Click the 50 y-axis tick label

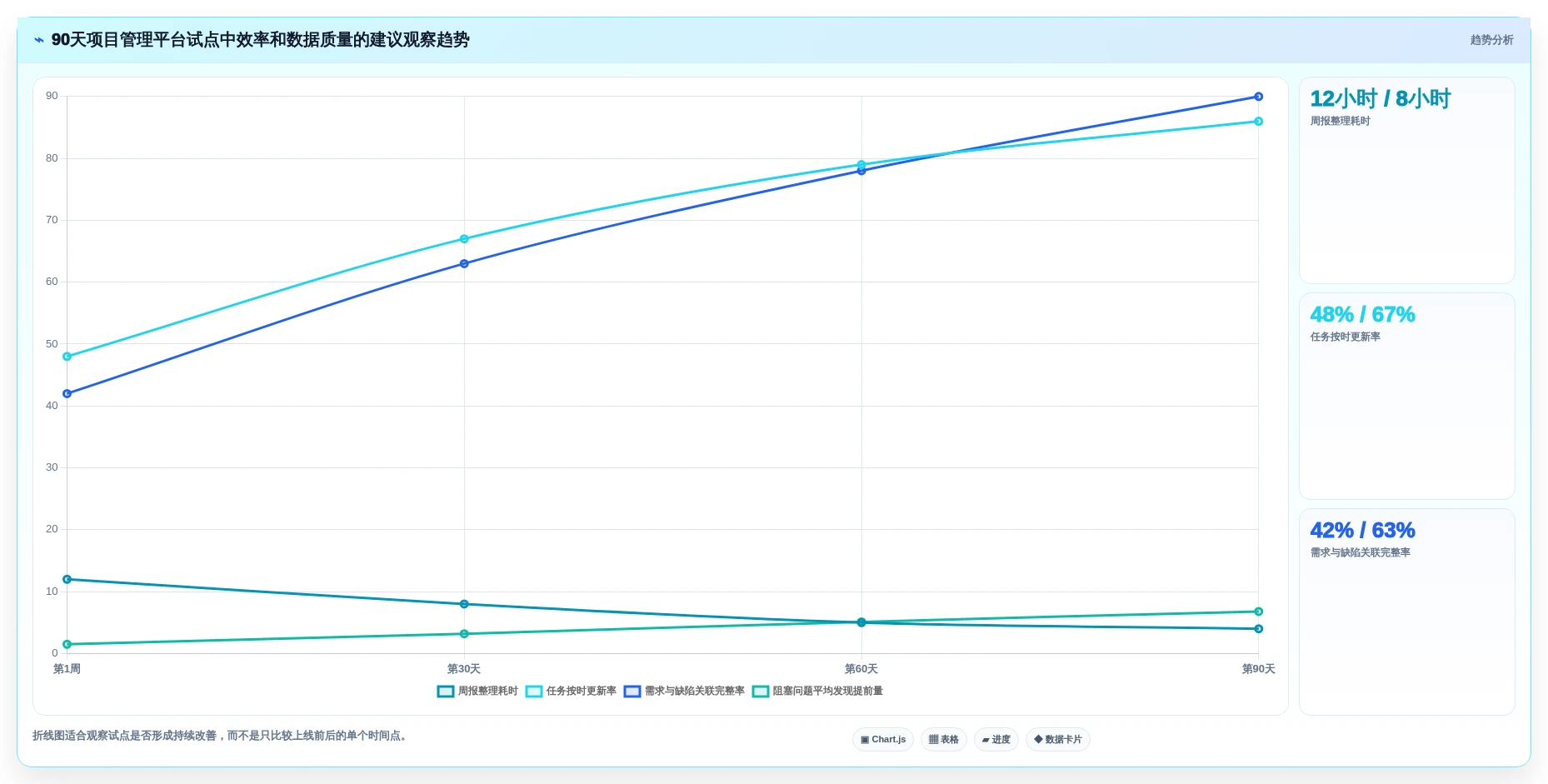click(x=52, y=343)
